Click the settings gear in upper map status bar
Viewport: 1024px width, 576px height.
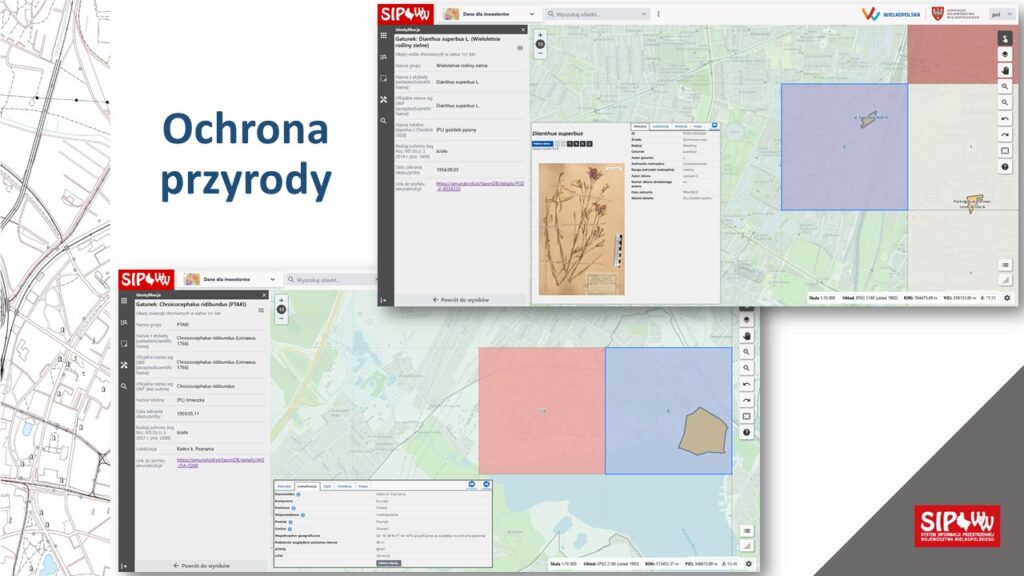click(1007, 297)
